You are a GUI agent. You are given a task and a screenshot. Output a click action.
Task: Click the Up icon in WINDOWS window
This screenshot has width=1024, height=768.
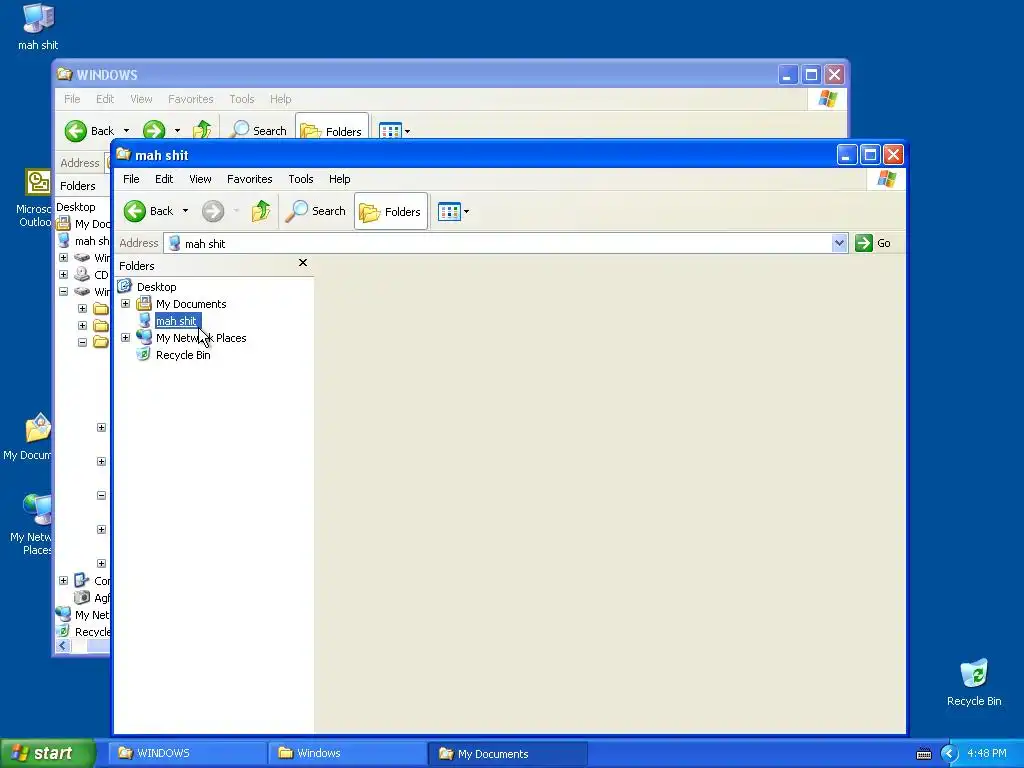[x=202, y=130]
